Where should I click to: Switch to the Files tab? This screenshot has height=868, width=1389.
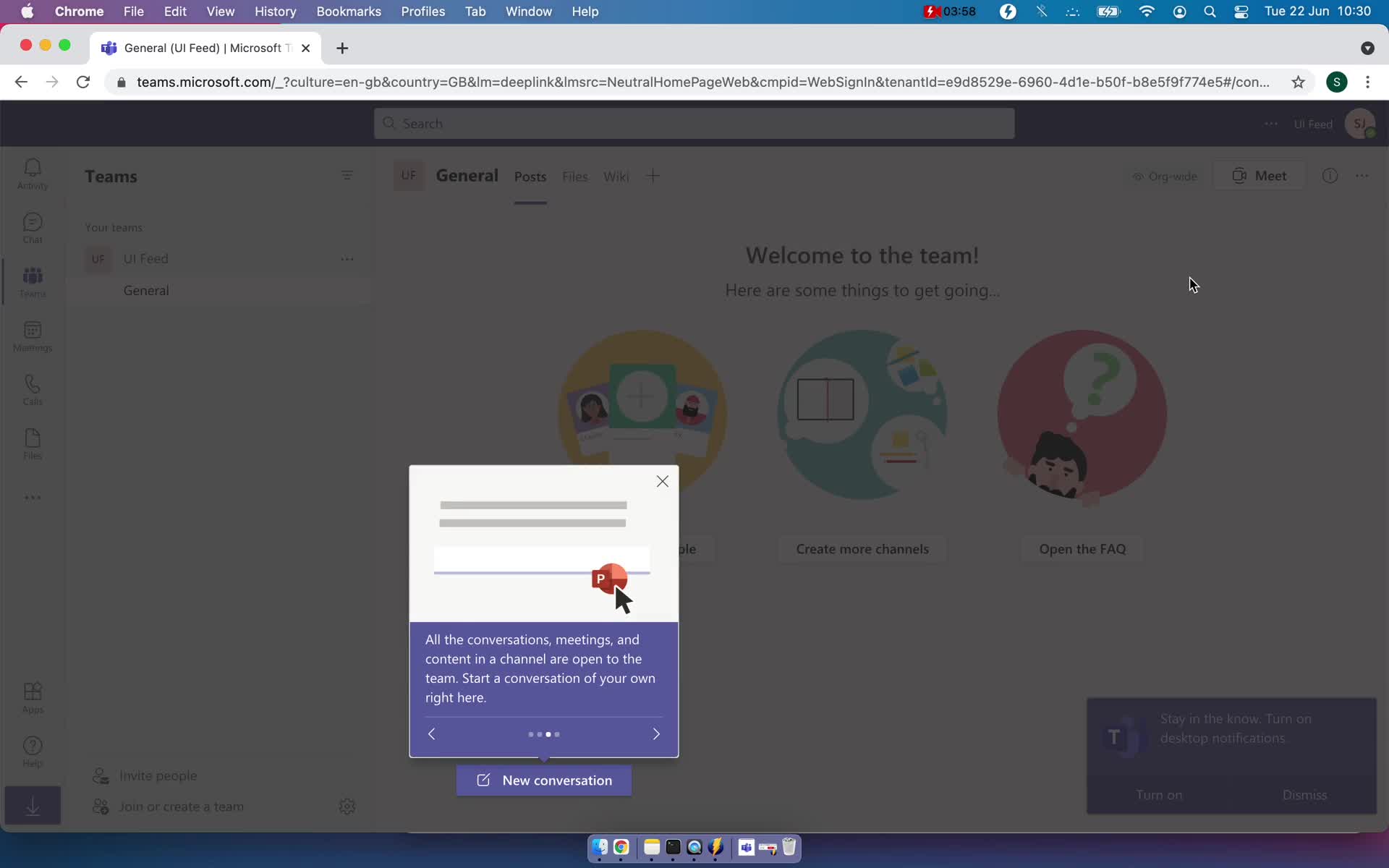[x=575, y=176]
